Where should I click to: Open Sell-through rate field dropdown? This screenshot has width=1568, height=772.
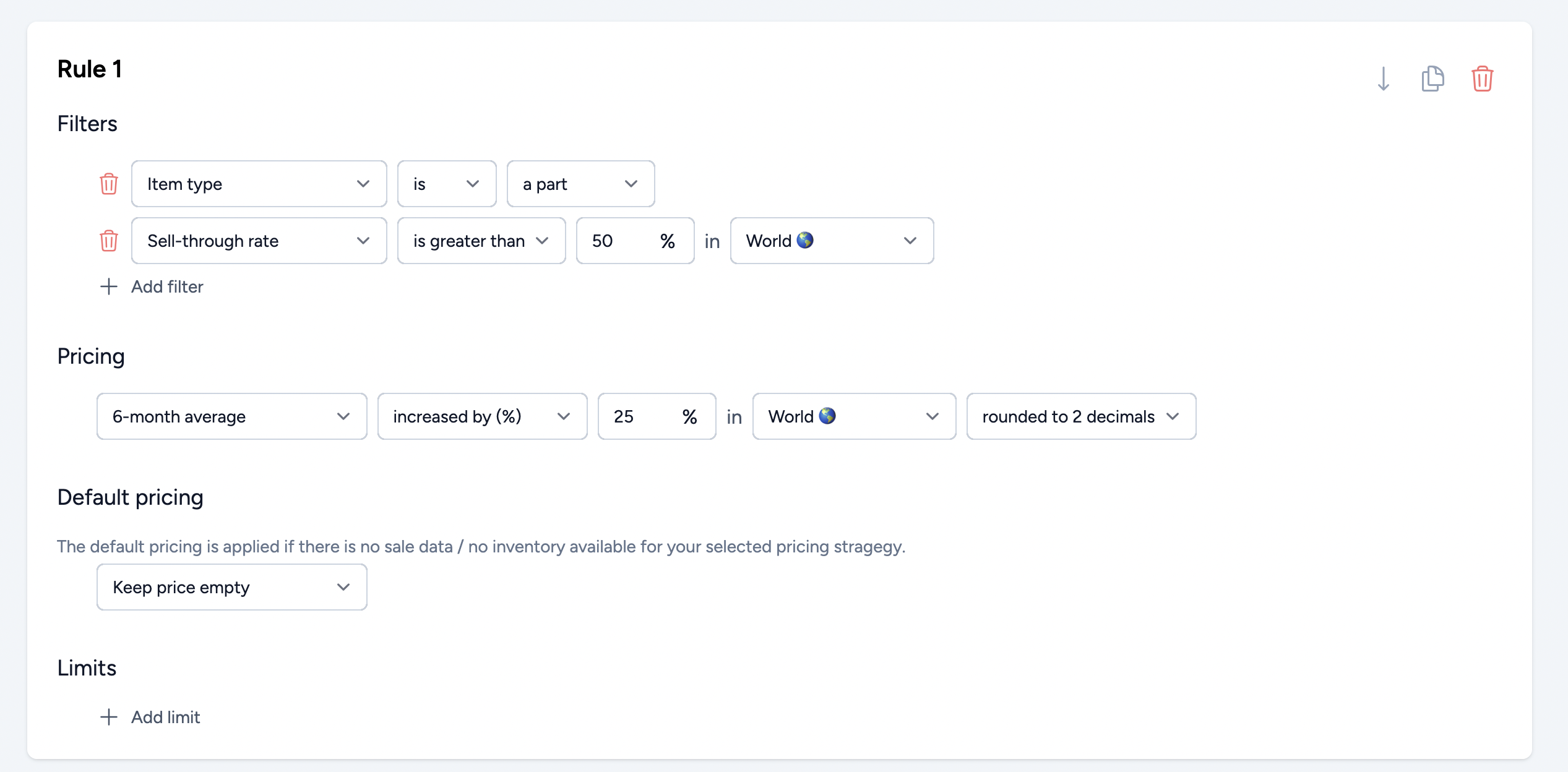tap(259, 241)
